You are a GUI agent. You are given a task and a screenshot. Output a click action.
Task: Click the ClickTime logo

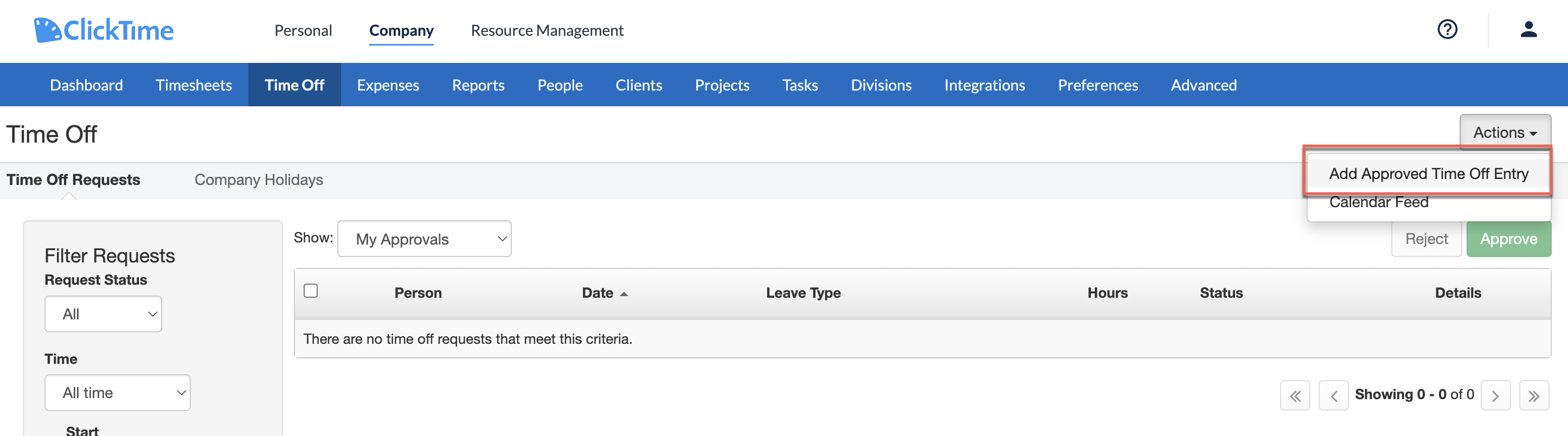104,30
